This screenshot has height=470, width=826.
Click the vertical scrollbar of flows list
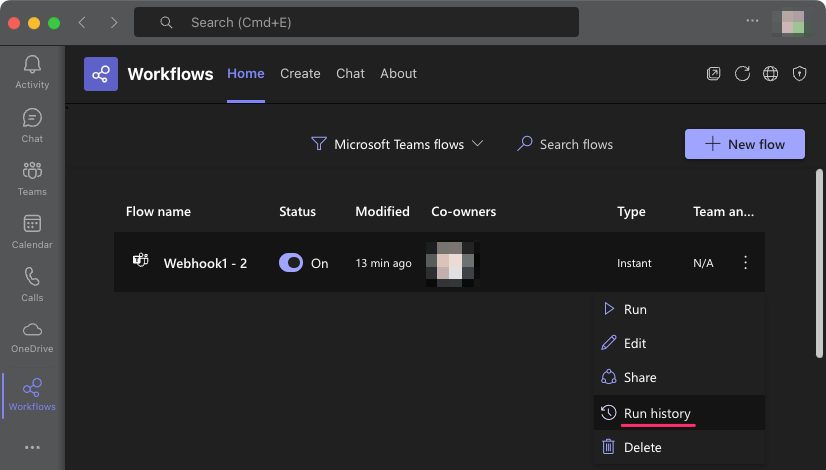[819, 263]
